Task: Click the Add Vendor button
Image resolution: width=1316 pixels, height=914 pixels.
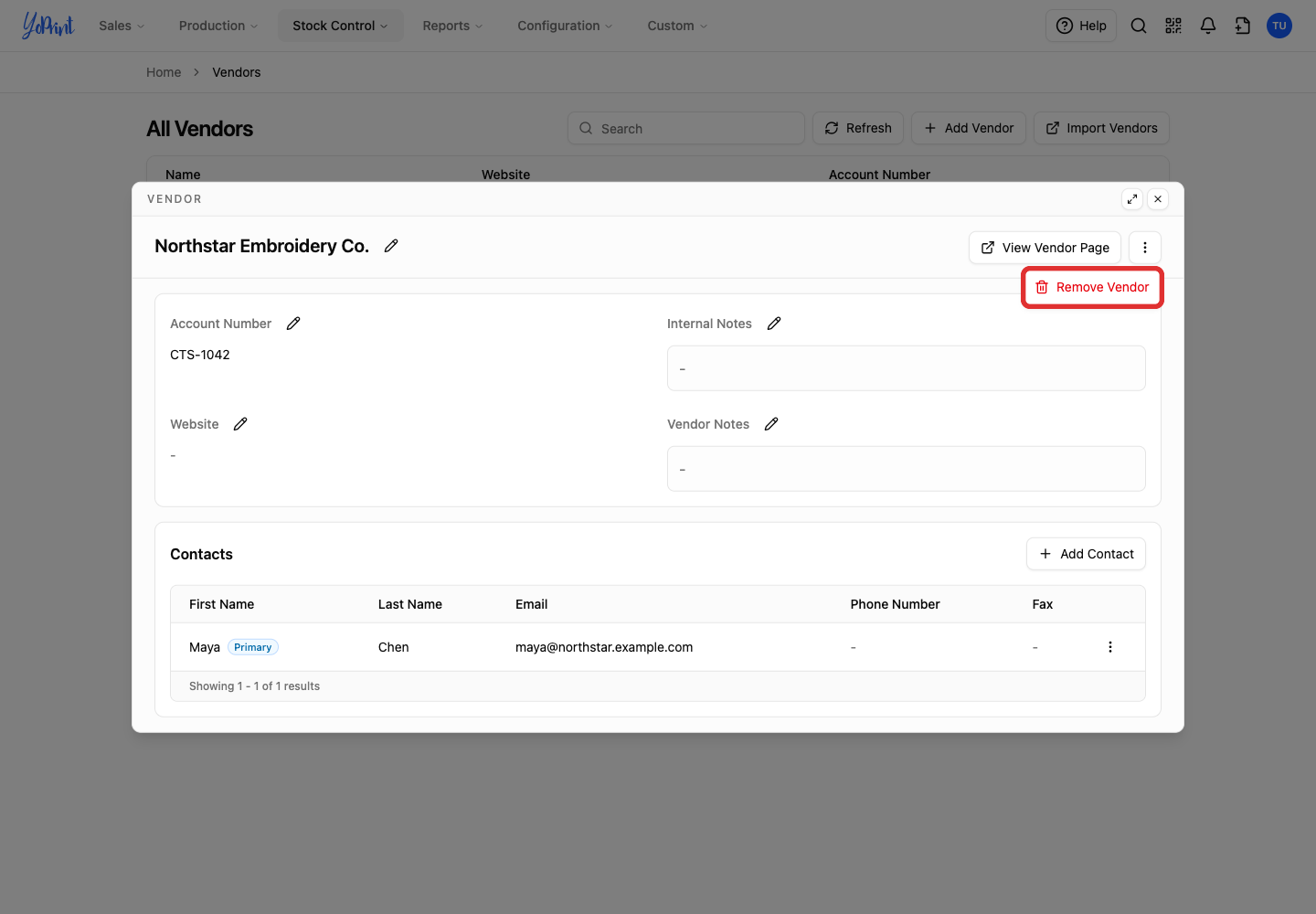Action: [969, 128]
